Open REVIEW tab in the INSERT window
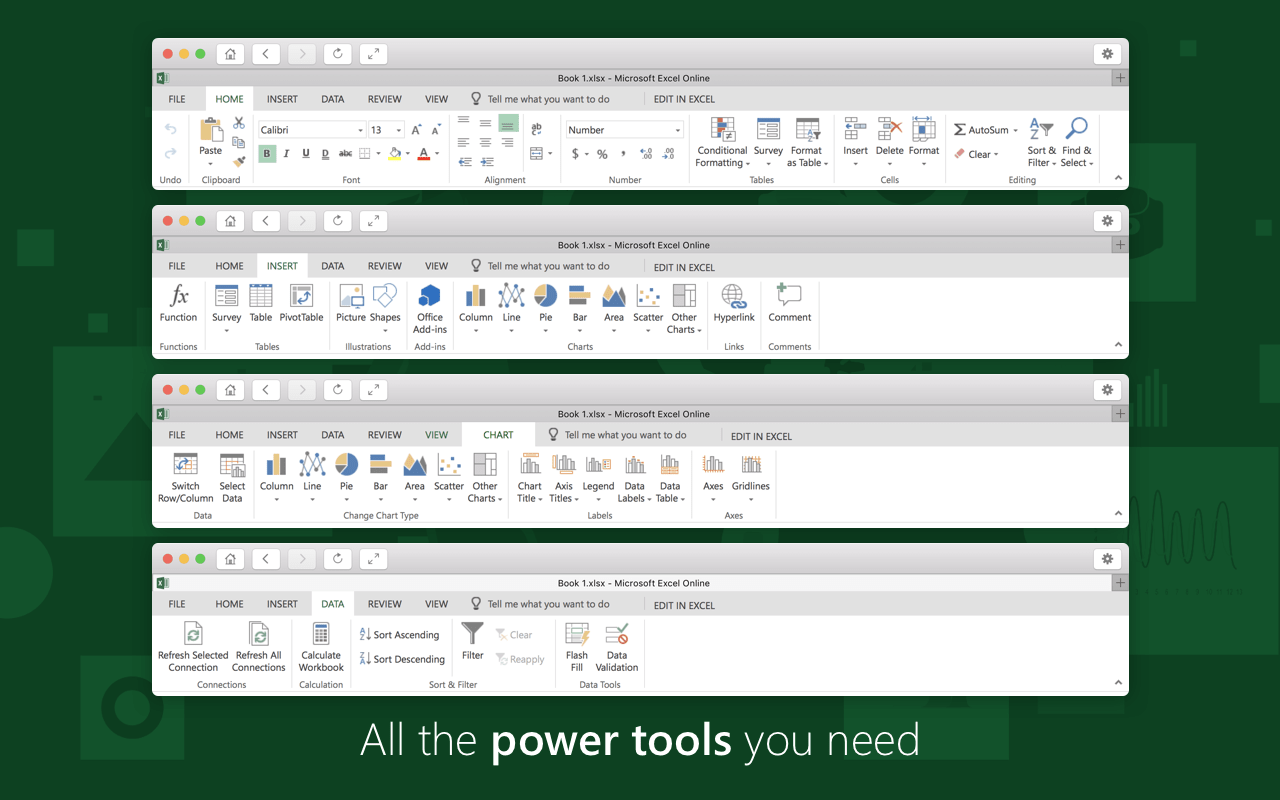Image resolution: width=1280 pixels, height=800 pixels. 385,266
